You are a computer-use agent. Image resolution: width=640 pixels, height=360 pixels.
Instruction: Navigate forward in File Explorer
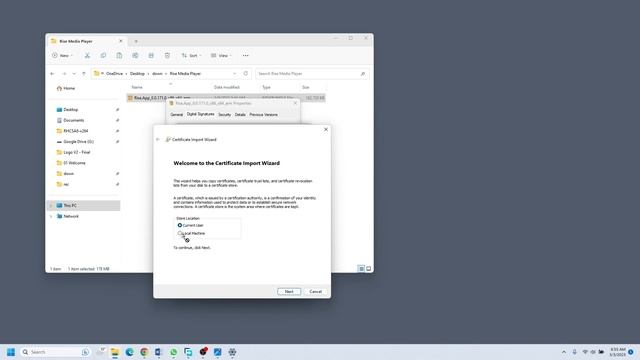pos(64,74)
